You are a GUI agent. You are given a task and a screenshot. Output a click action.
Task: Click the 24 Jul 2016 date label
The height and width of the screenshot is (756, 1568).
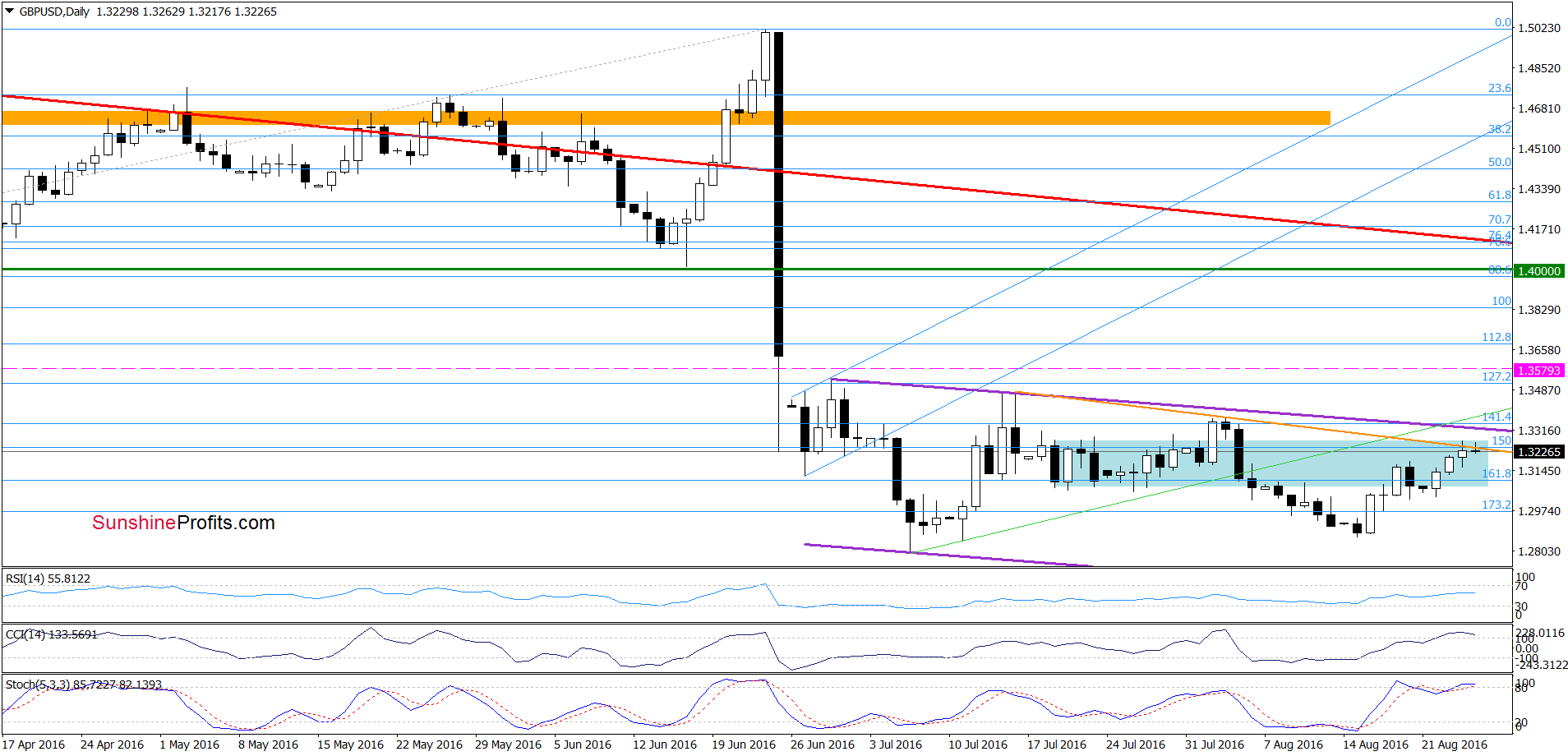point(1136,744)
